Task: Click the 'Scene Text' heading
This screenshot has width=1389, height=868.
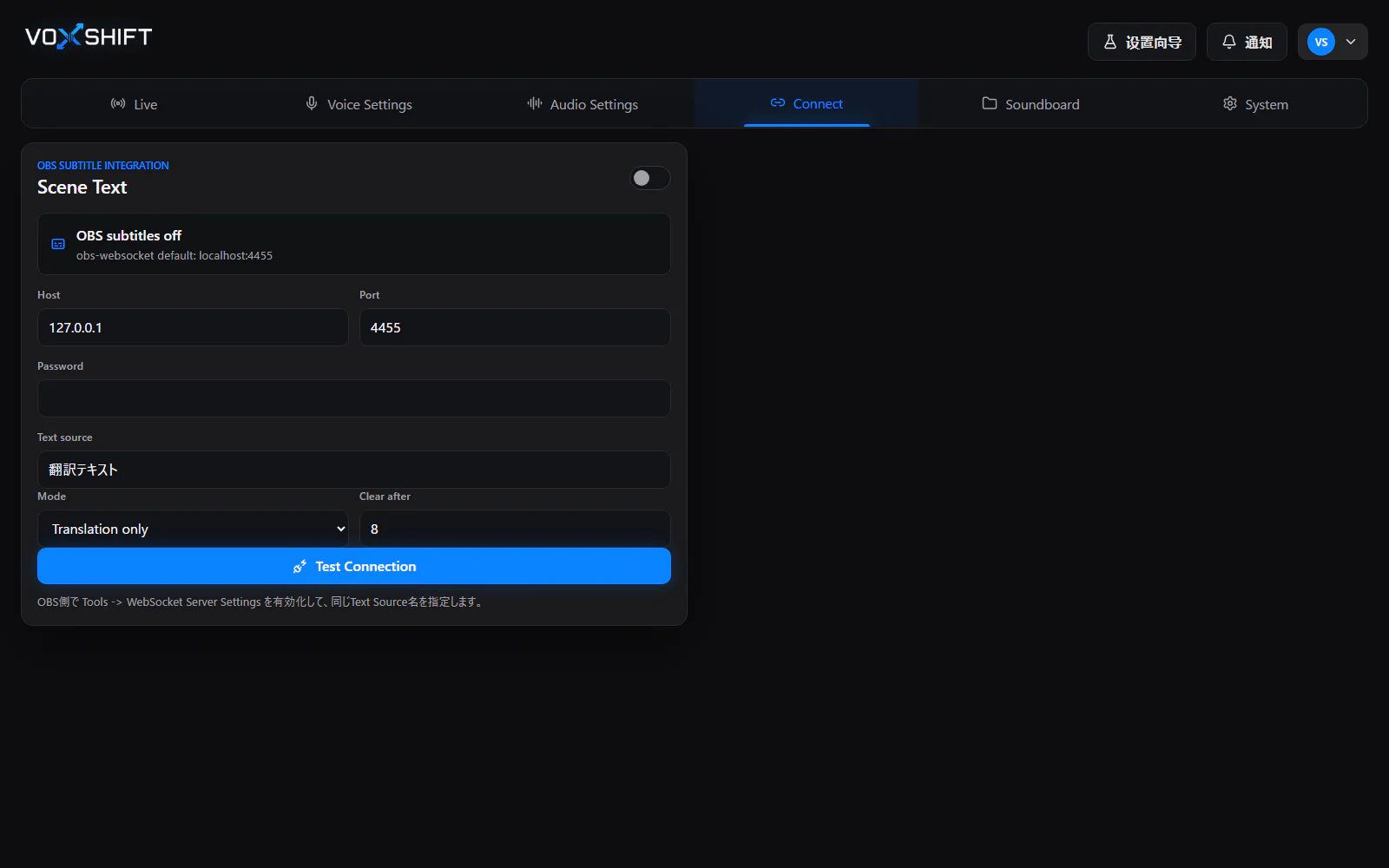Action: click(82, 187)
